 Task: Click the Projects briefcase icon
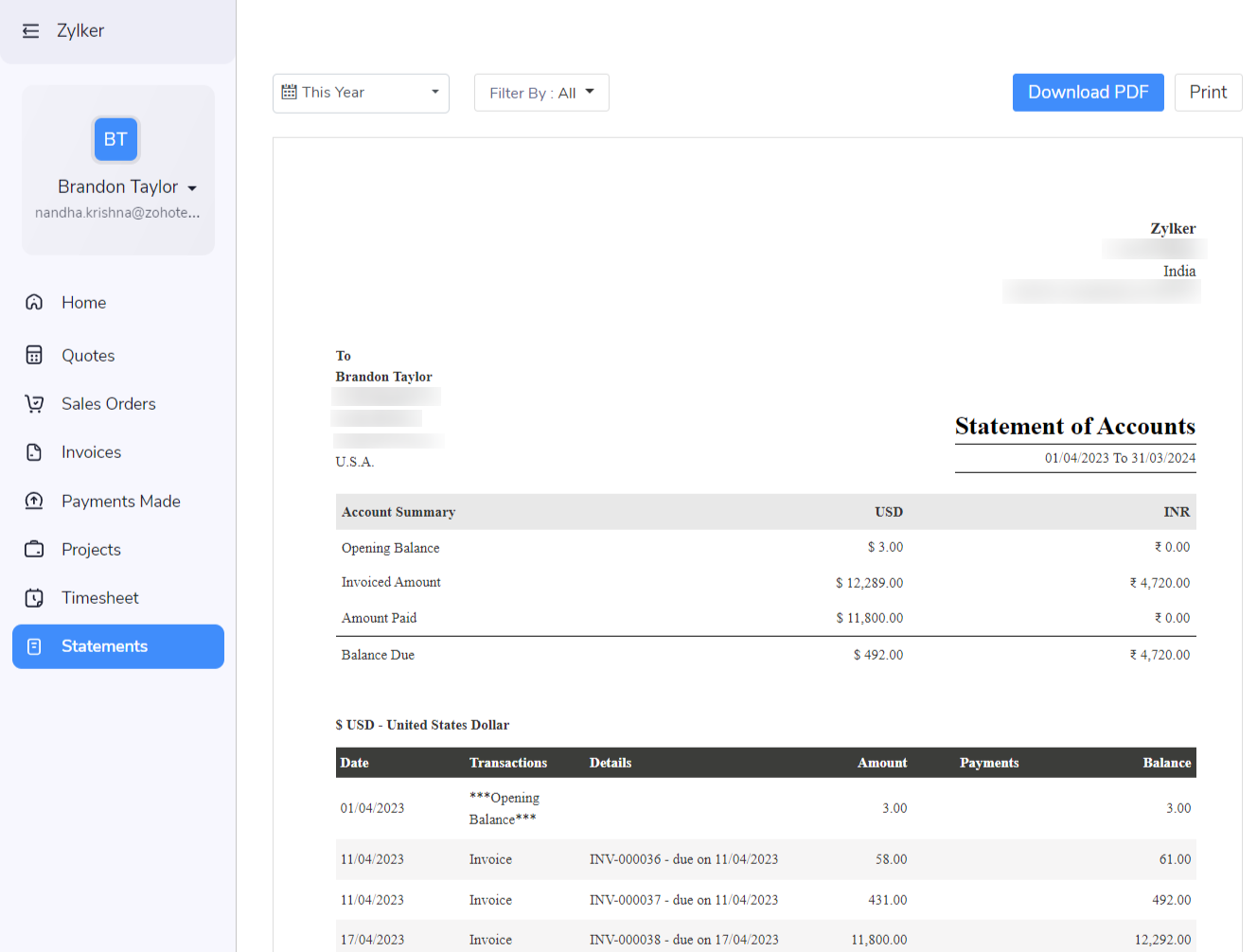34,549
